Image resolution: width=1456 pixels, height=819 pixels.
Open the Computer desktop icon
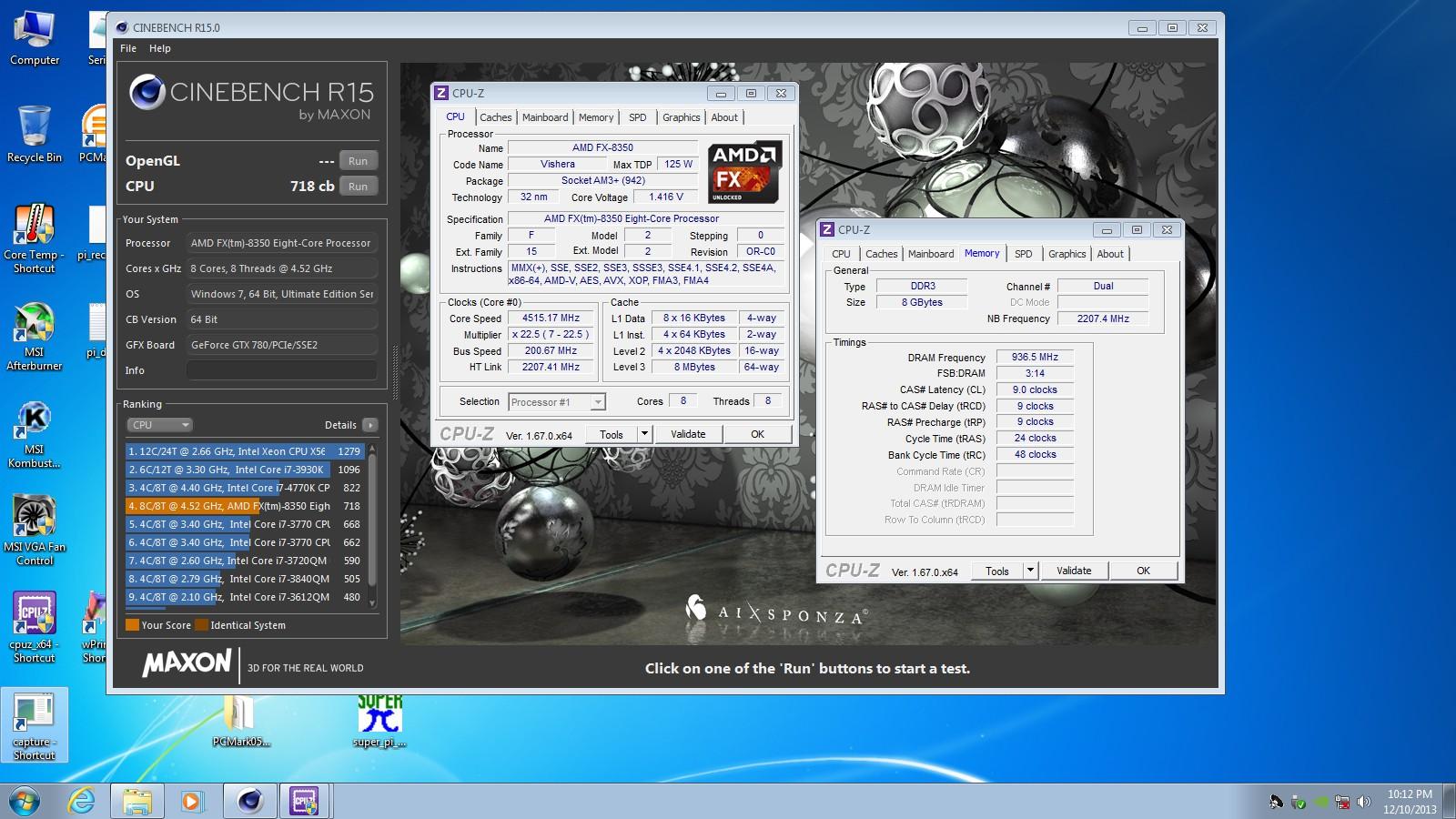(35, 38)
